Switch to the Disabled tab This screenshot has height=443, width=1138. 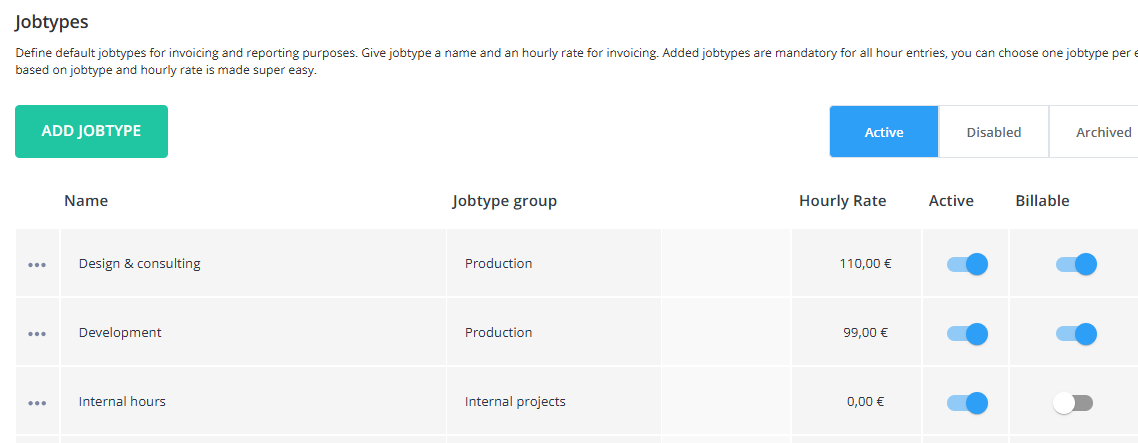994,132
